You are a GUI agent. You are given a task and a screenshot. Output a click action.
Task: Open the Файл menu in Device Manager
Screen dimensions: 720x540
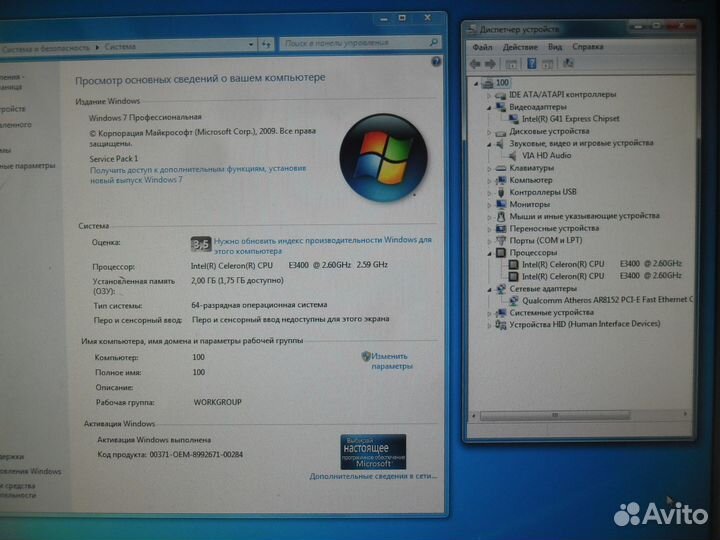(x=482, y=47)
